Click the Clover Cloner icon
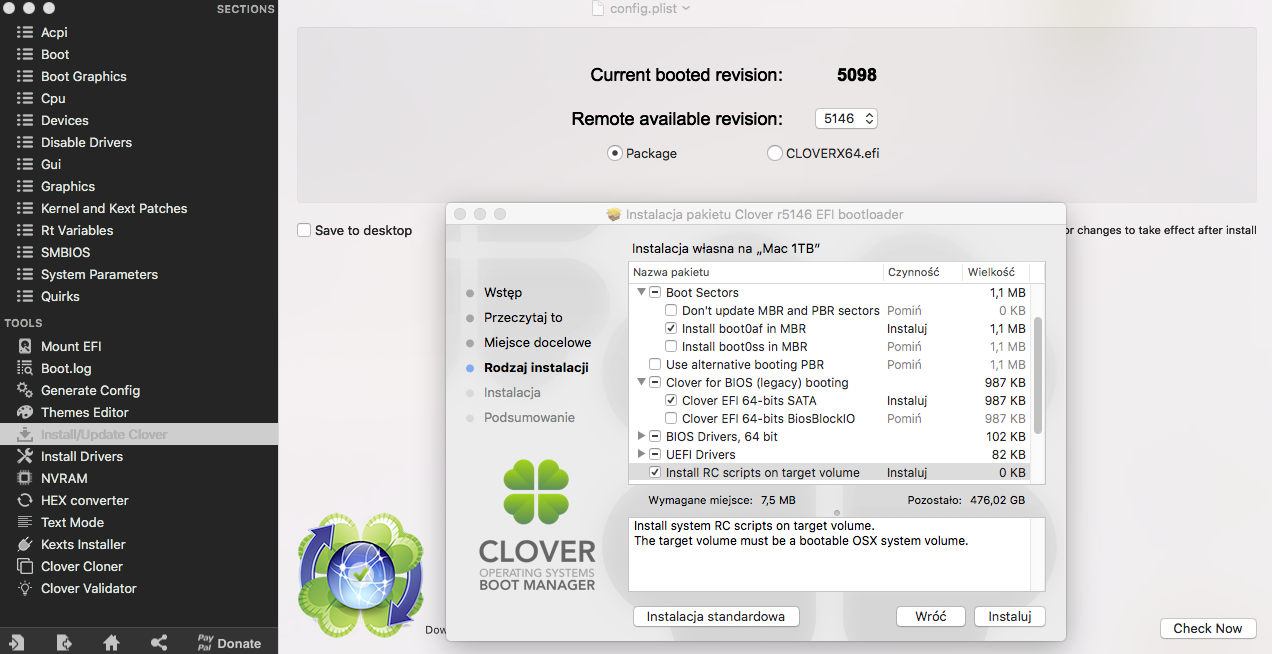This screenshot has width=1272, height=654. coord(25,566)
